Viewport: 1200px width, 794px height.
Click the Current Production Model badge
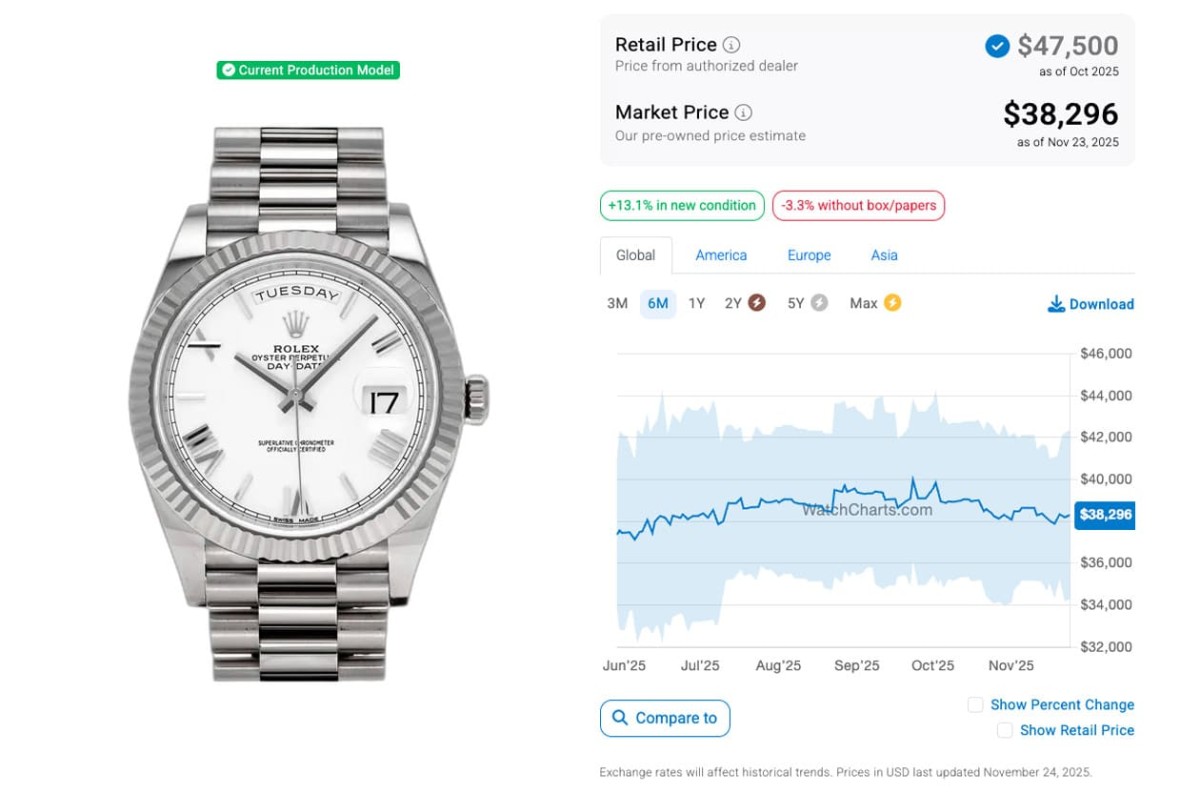click(x=308, y=70)
